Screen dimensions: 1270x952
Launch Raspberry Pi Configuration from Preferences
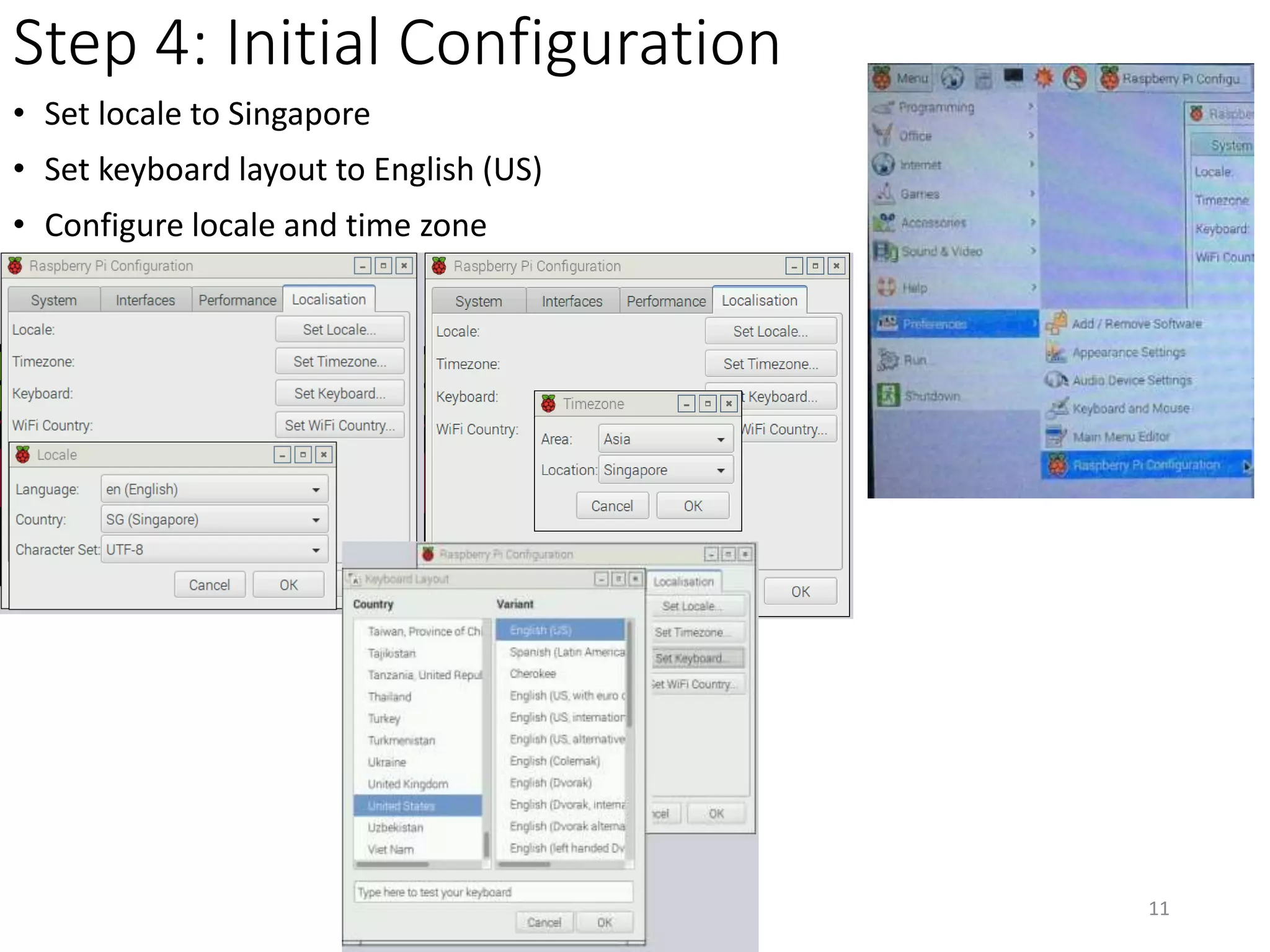pos(1146,465)
